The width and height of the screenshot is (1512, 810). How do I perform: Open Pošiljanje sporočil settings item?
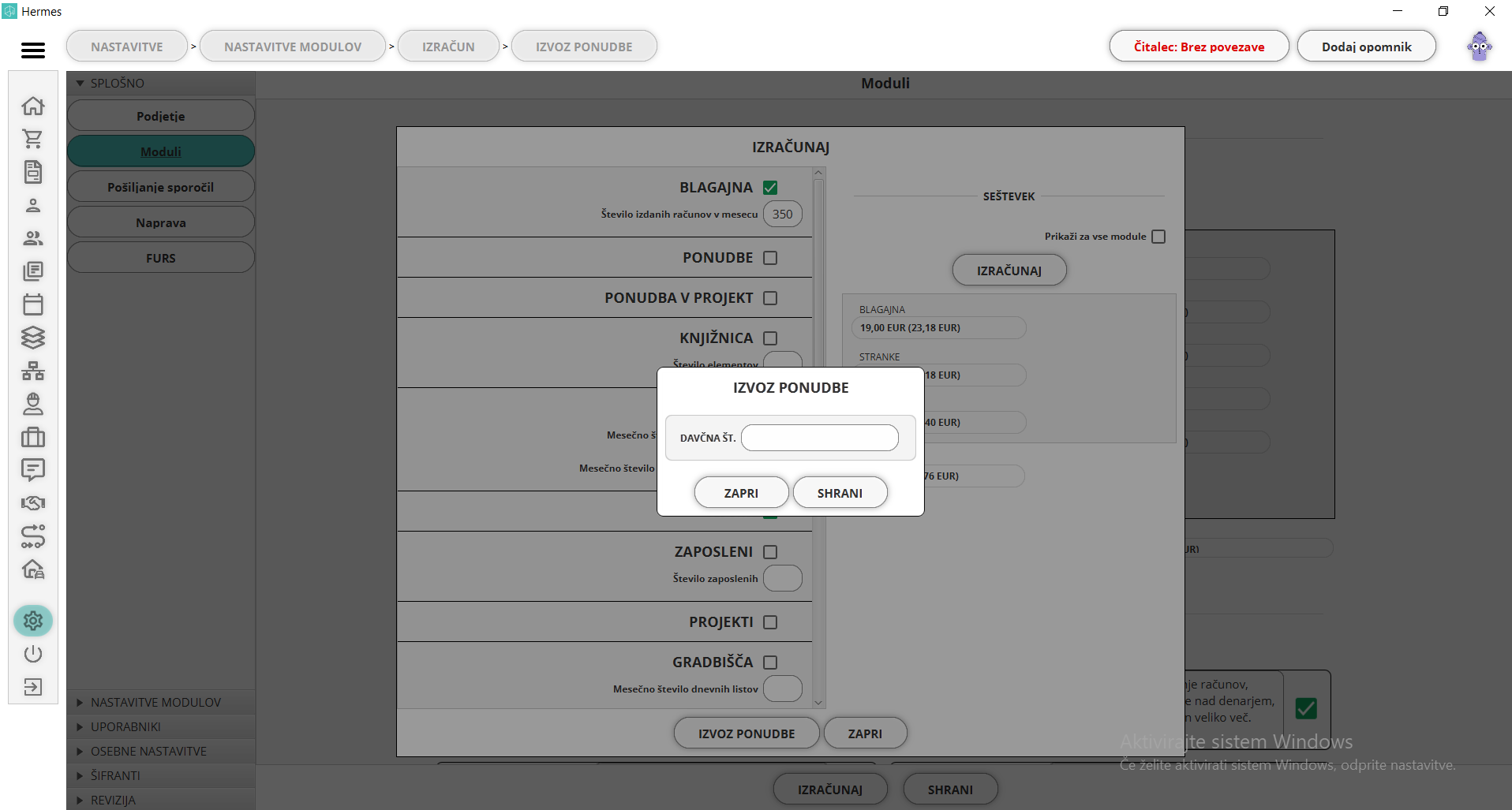click(x=161, y=187)
